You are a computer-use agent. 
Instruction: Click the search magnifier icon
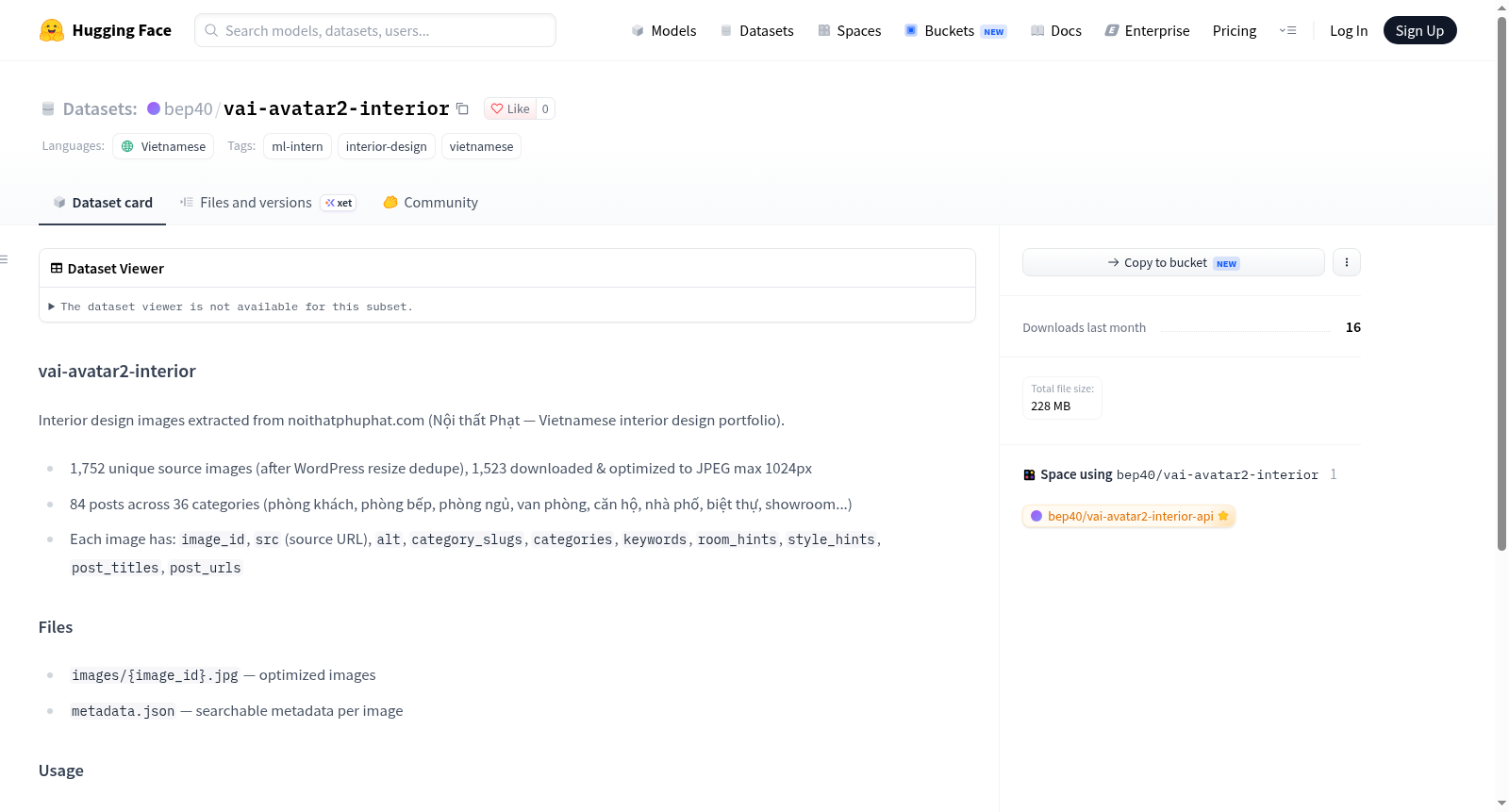212,30
